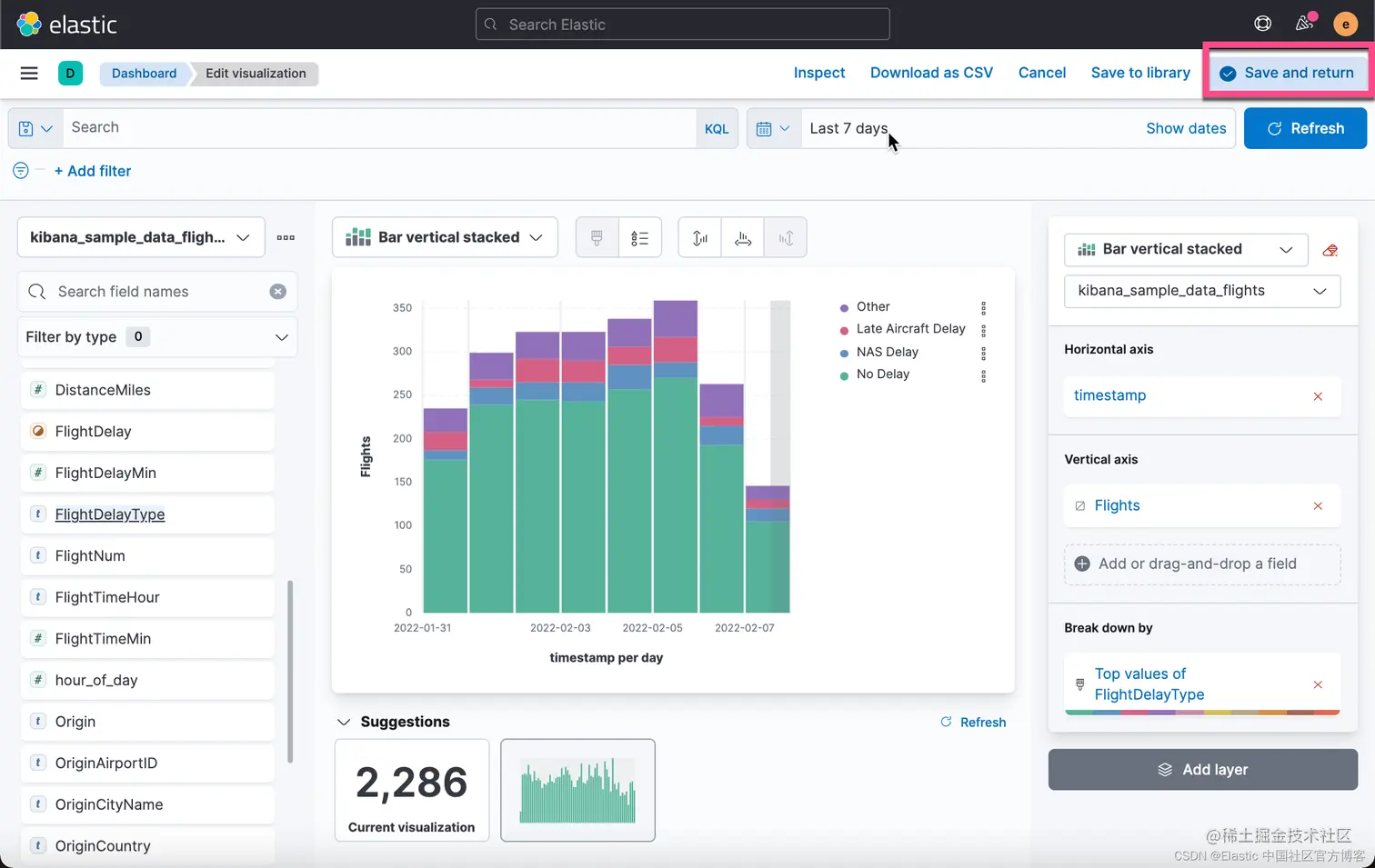Open the legend settings icon

click(640, 238)
